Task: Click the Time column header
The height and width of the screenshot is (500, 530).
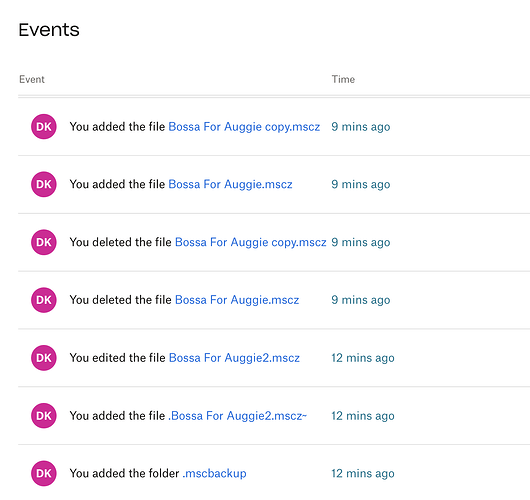Action: pyautogui.click(x=343, y=79)
